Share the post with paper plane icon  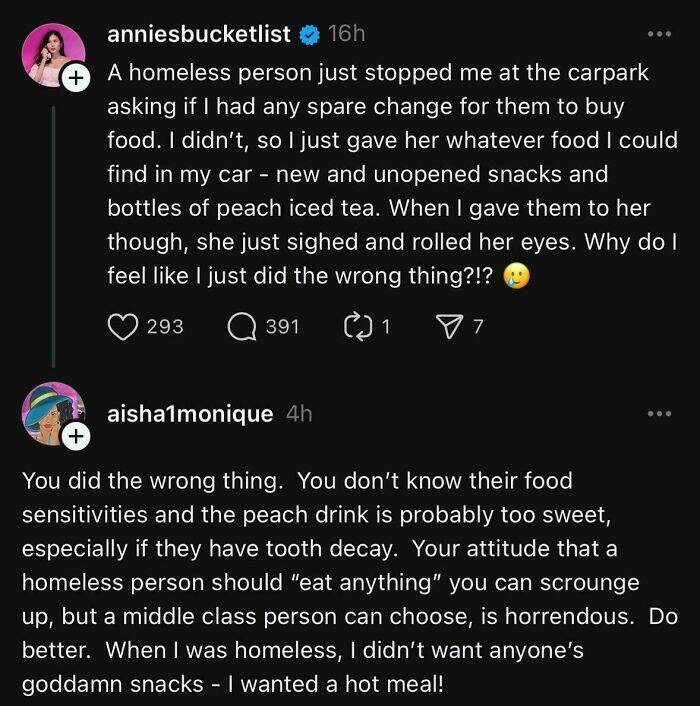tap(450, 326)
